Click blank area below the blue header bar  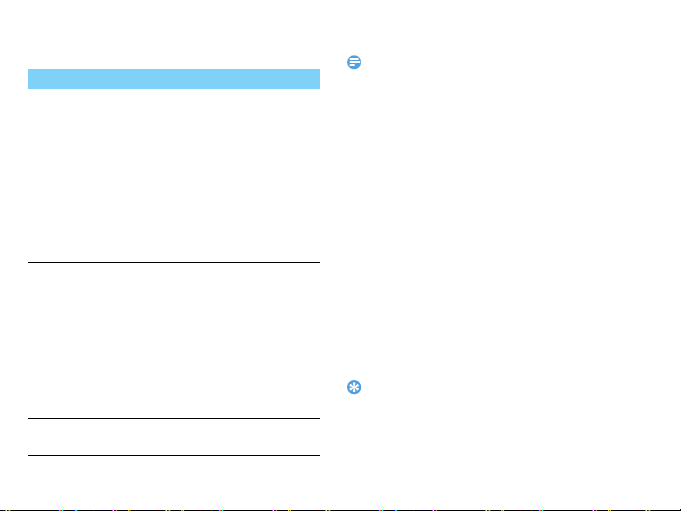pos(174,174)
